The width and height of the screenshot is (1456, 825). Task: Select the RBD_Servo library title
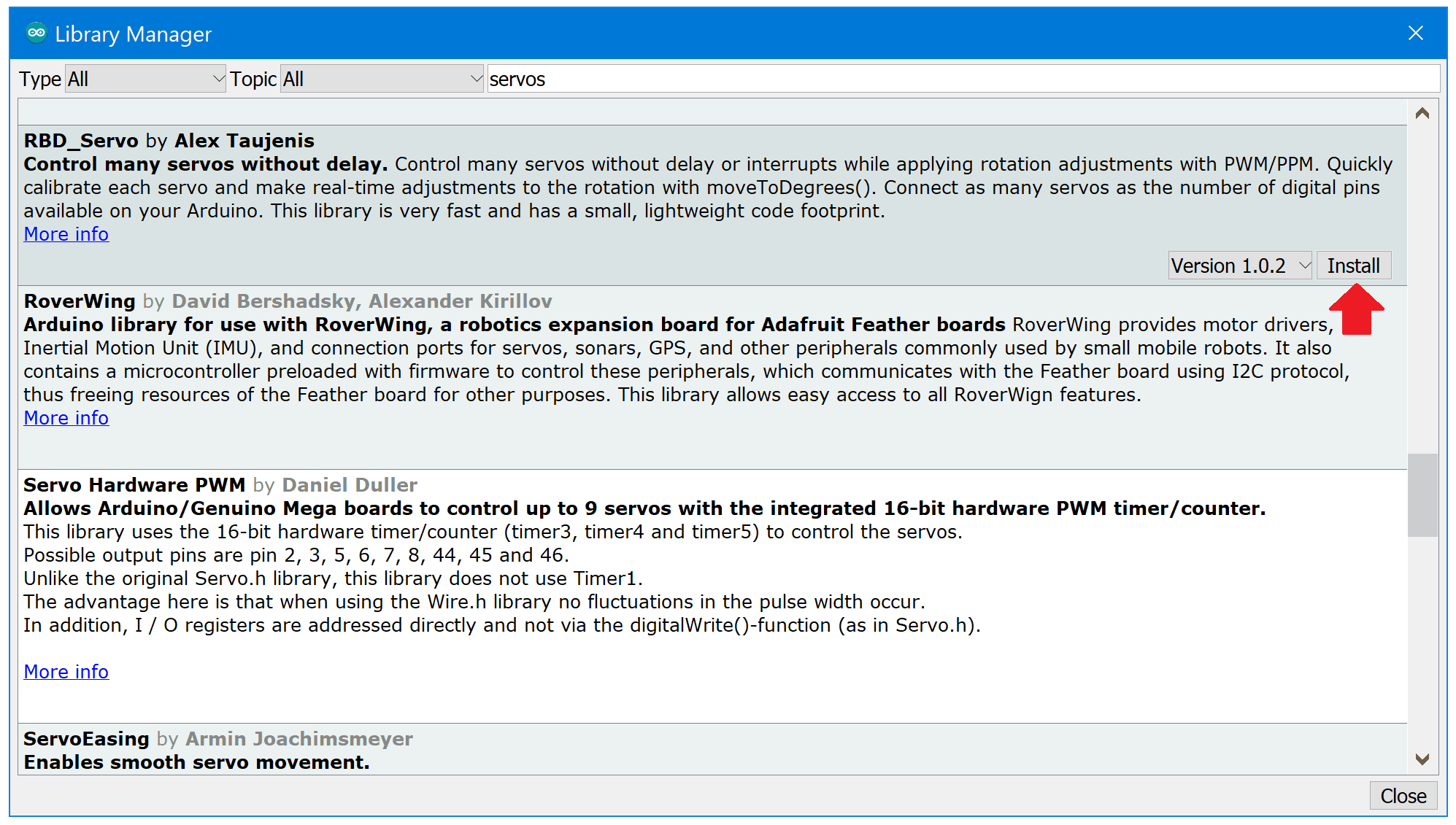tap(81, 141)
